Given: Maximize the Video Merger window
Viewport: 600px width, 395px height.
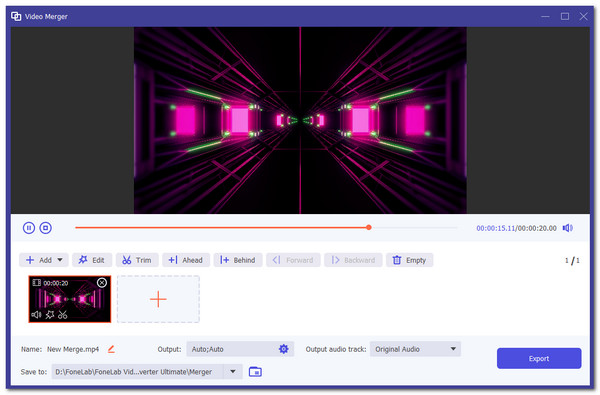Looking at the screenshot, I should (x=564, y=16).
